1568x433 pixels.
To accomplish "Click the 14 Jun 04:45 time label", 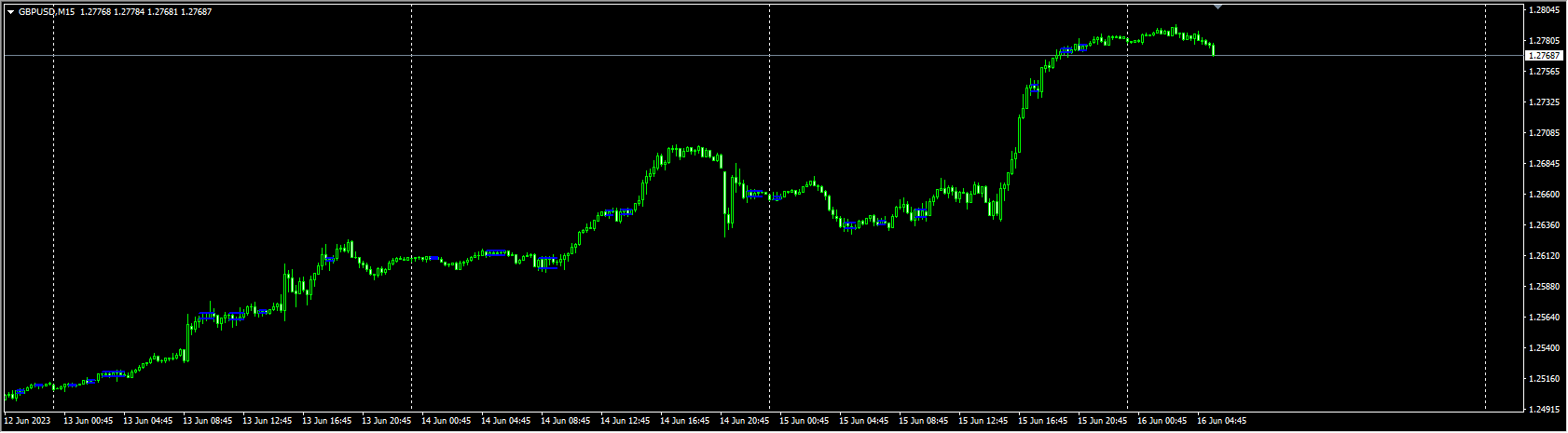I will point(506,421).
